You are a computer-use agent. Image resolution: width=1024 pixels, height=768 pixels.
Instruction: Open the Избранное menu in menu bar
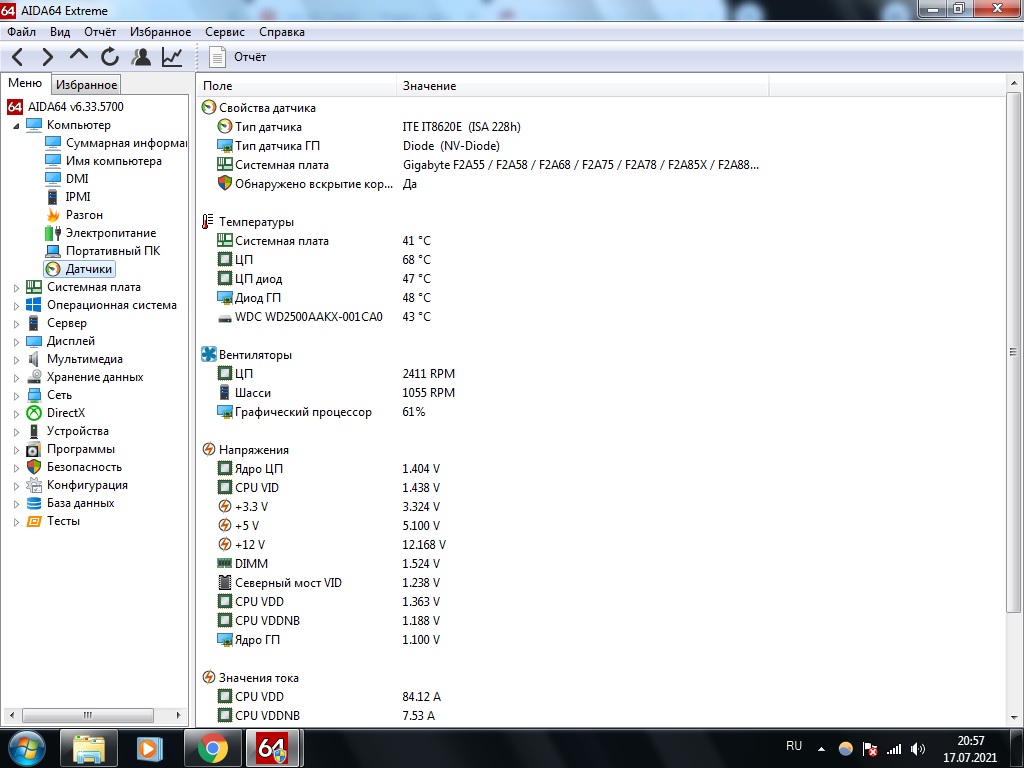click(161, 32)
